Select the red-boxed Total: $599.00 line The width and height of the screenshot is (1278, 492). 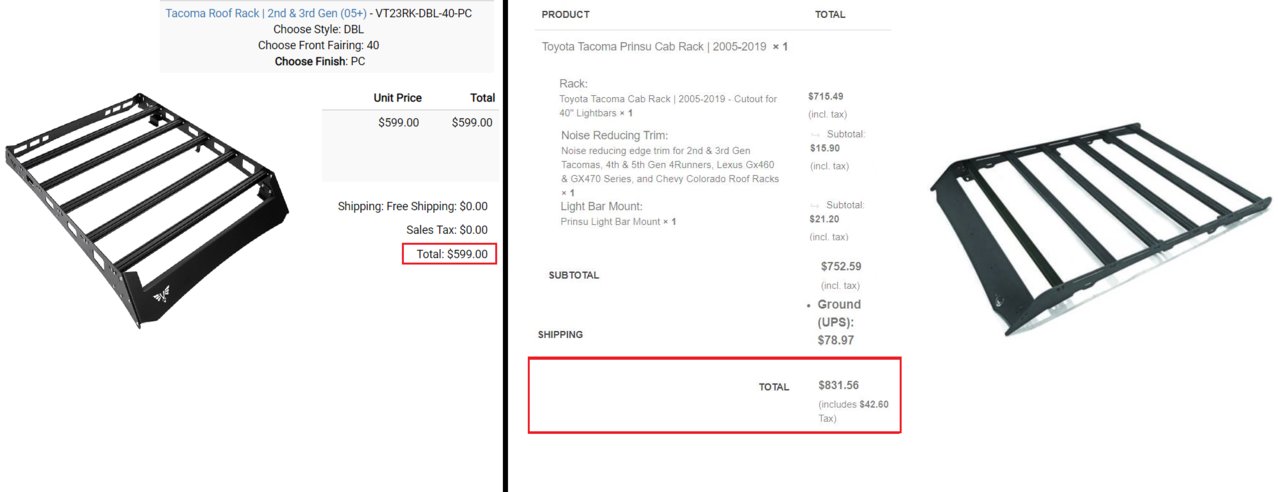coord(449,254)
